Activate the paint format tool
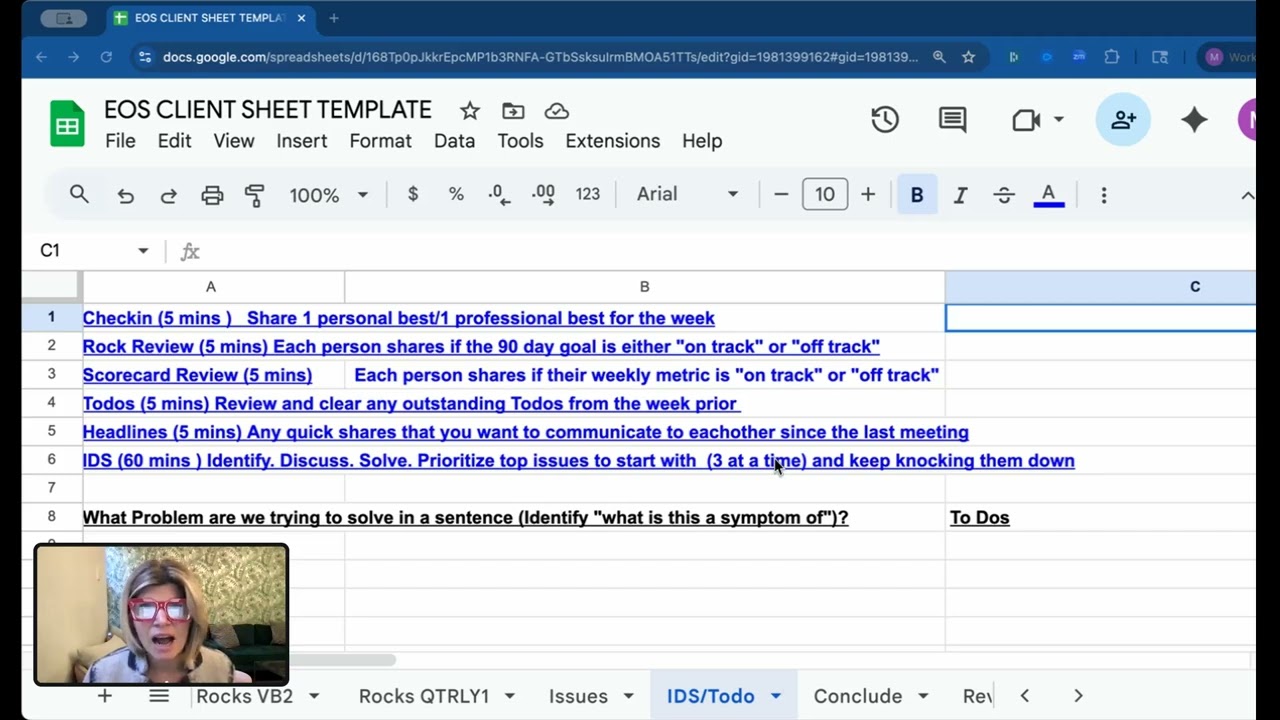Image resolution: width=1280 pixels, height=720 pixels. [255, 195]
